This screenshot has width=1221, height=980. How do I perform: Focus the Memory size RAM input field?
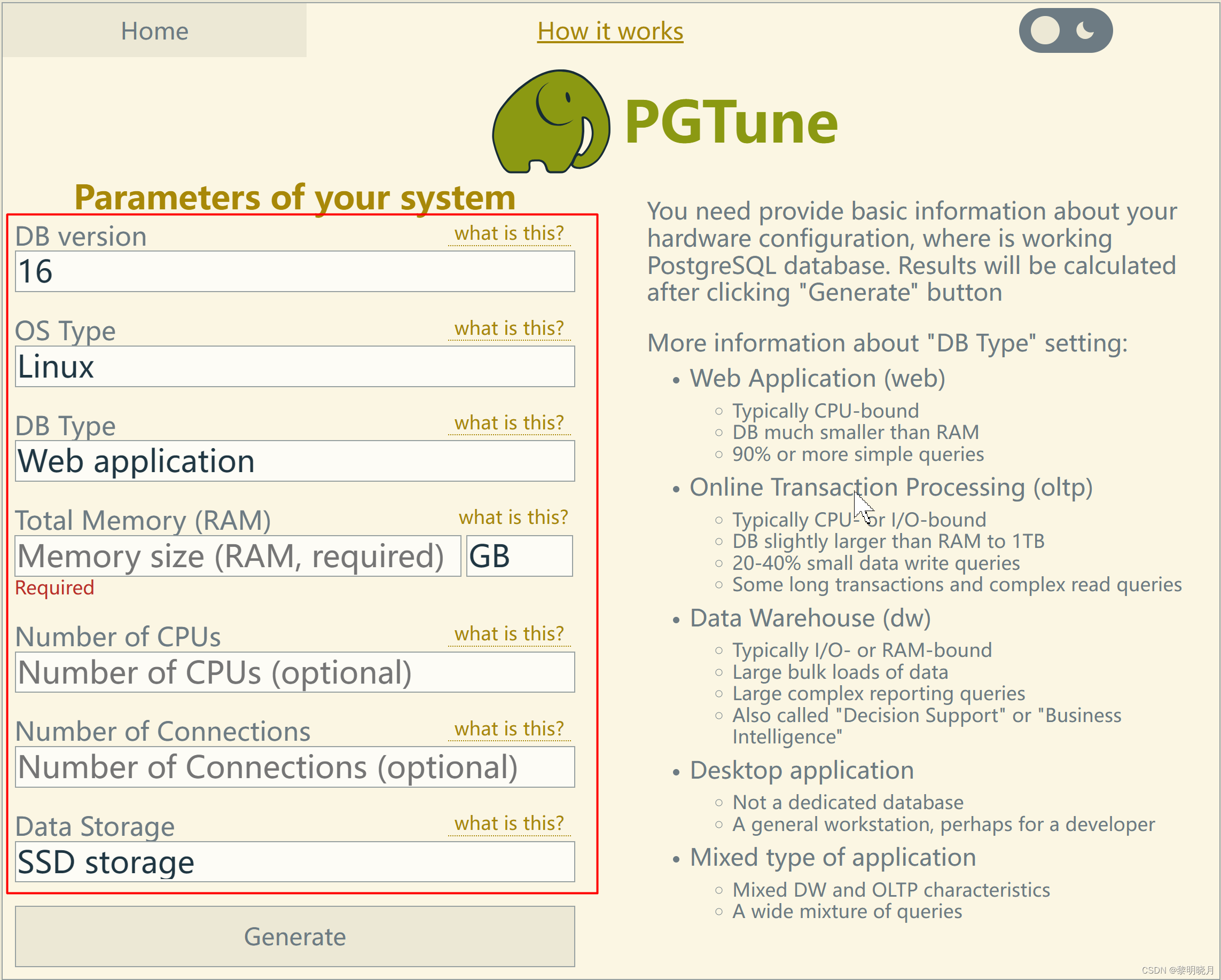pos(238,556)
